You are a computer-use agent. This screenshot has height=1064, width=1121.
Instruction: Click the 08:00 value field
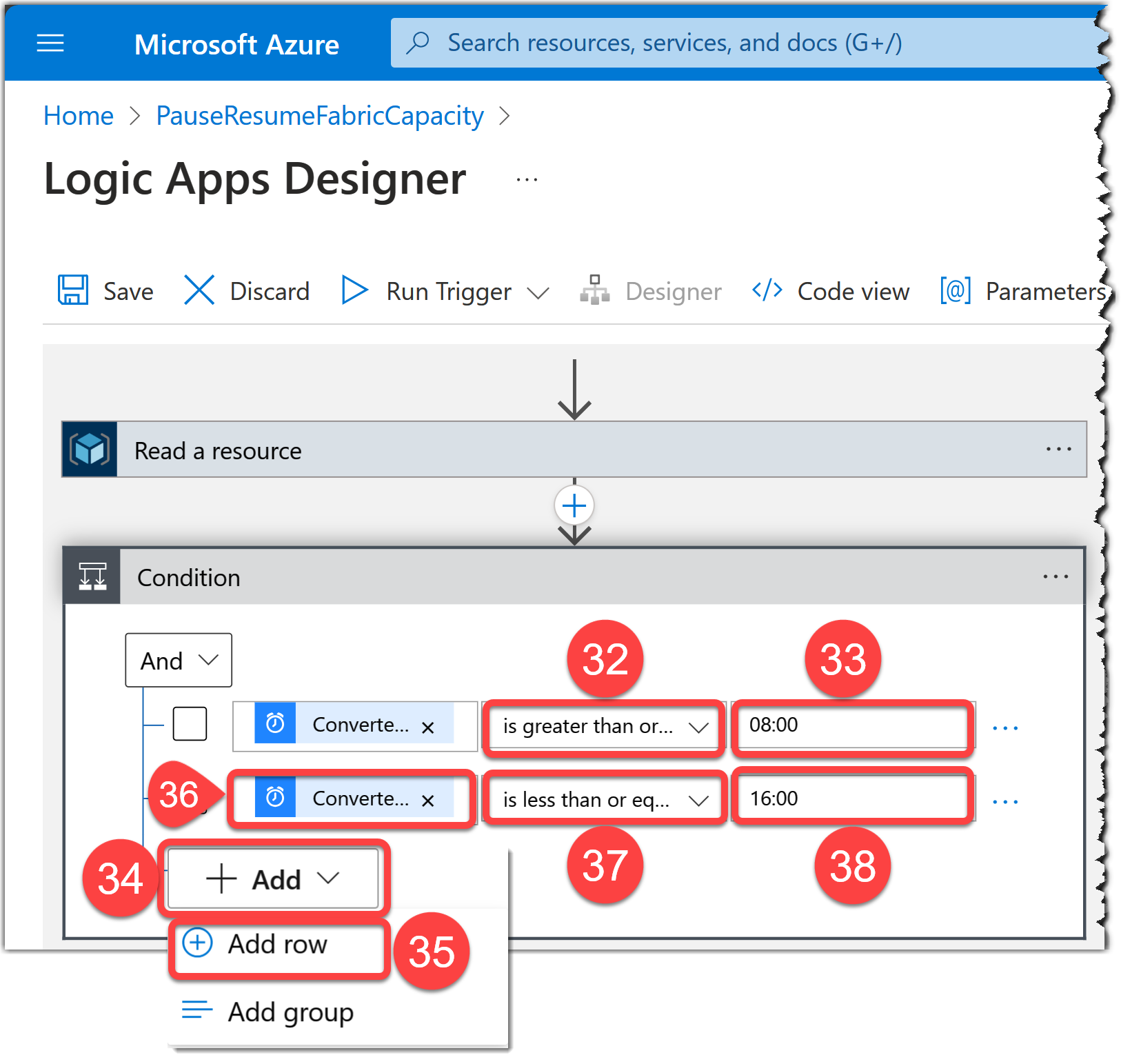(853, 725)
